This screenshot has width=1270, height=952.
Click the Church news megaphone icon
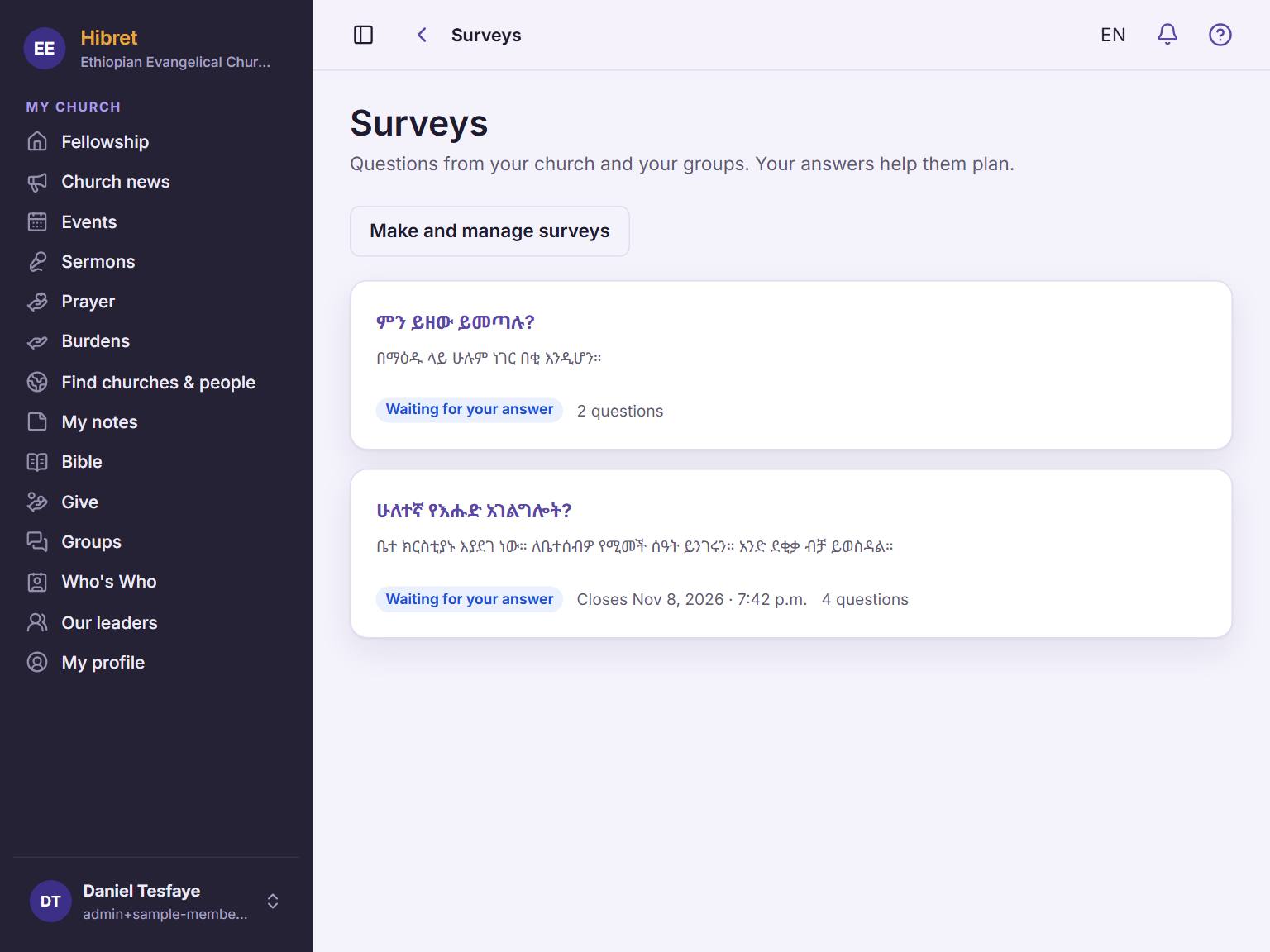(x=37, y=182)
